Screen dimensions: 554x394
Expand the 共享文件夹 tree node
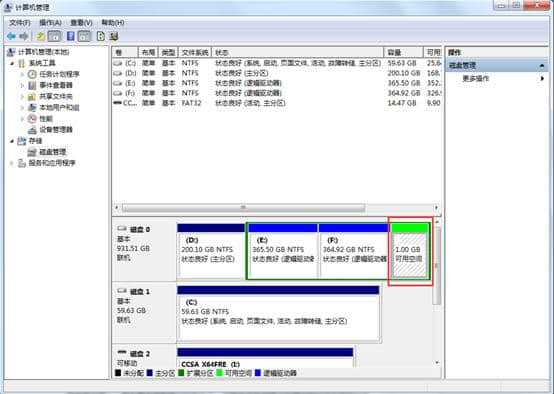coord(22,96)
